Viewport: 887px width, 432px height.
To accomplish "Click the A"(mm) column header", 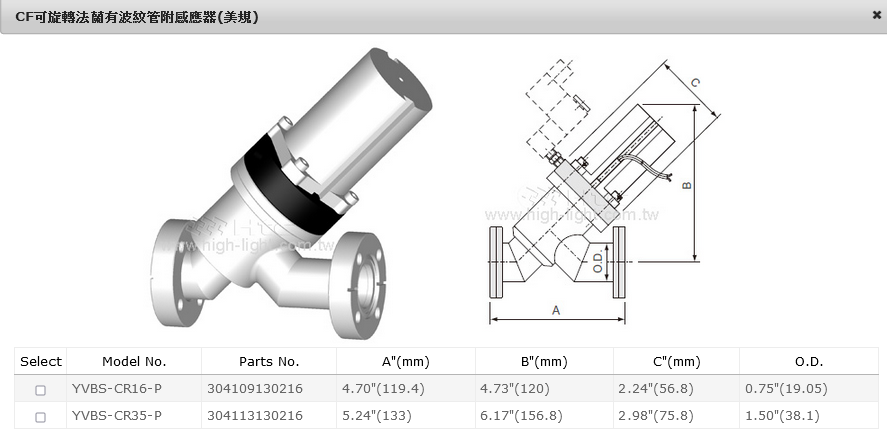I will coord(405,361).
